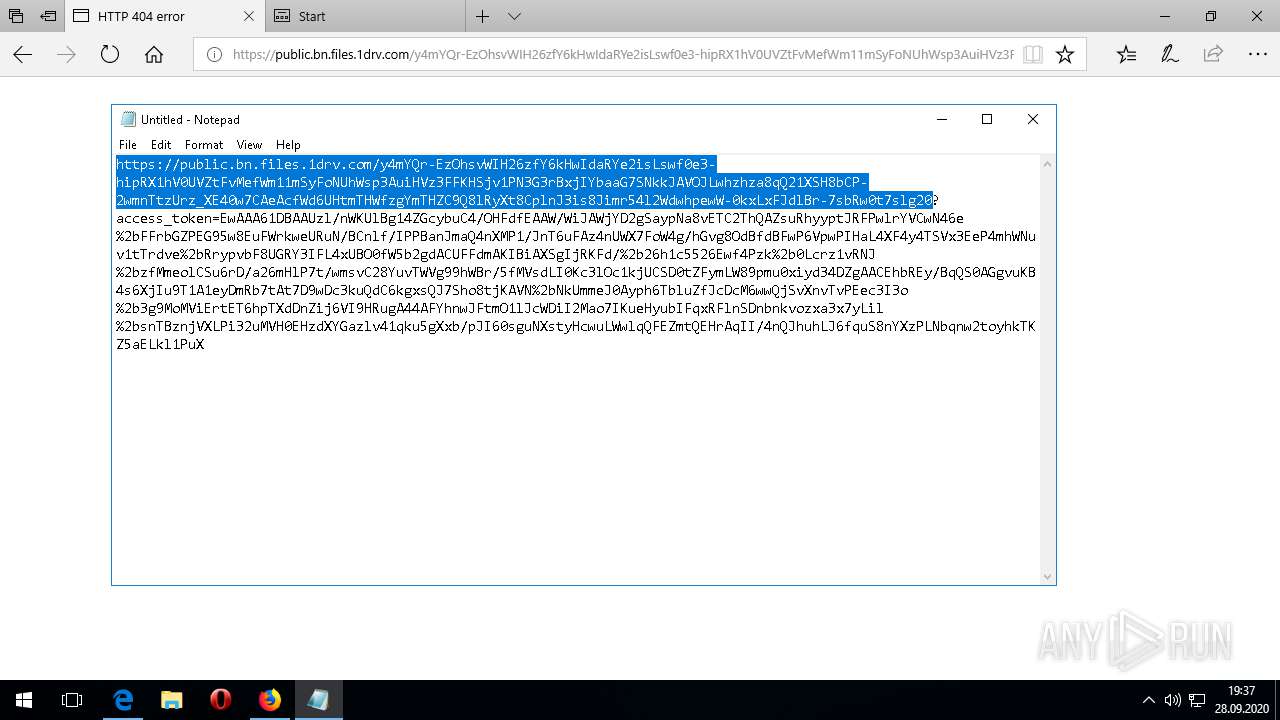Open reading view icon
Viewport: 1280px width, 720px height.
pos(1033,55)
